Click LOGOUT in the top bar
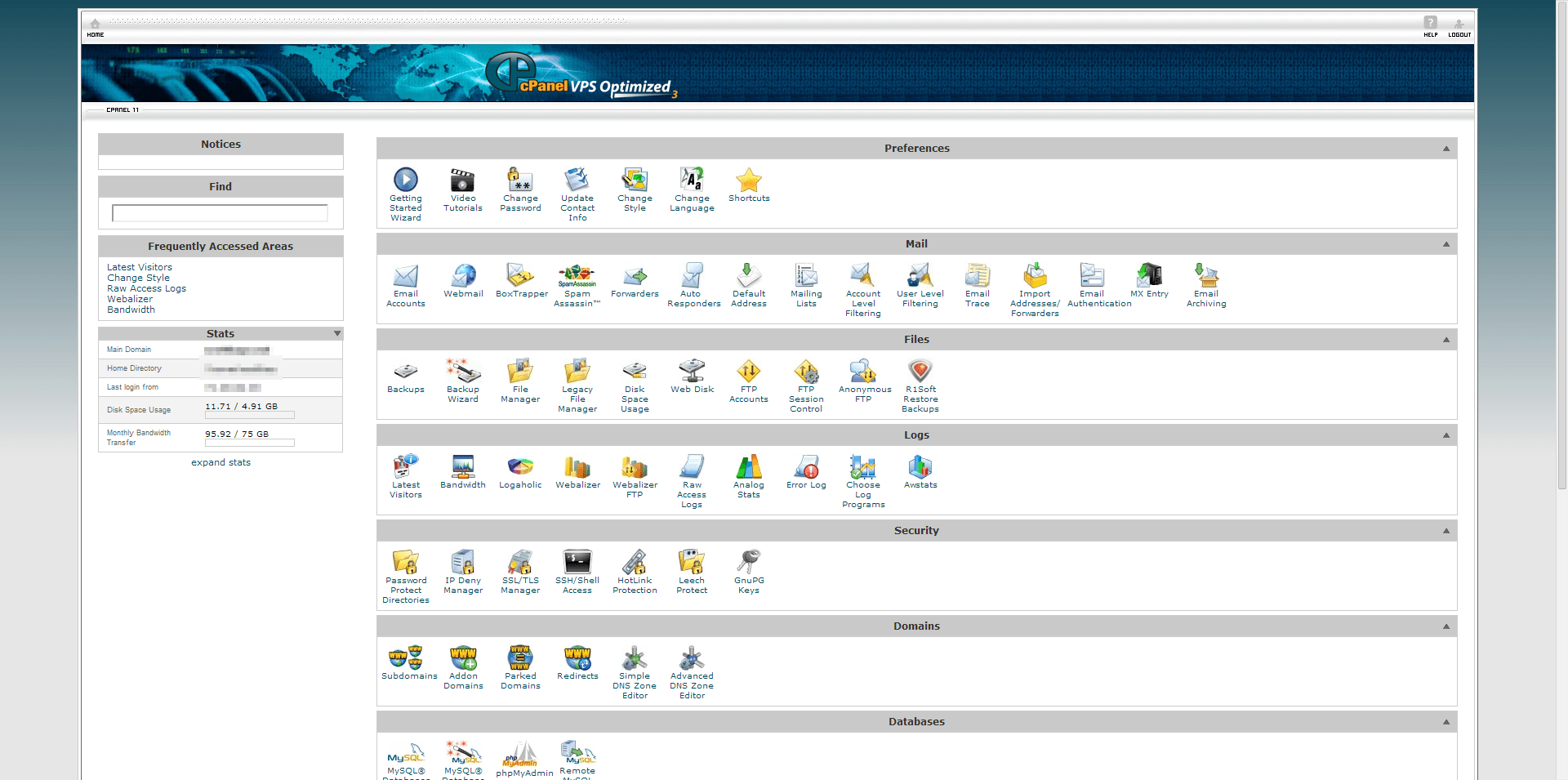1568x780 pixels. (1459, 27)
